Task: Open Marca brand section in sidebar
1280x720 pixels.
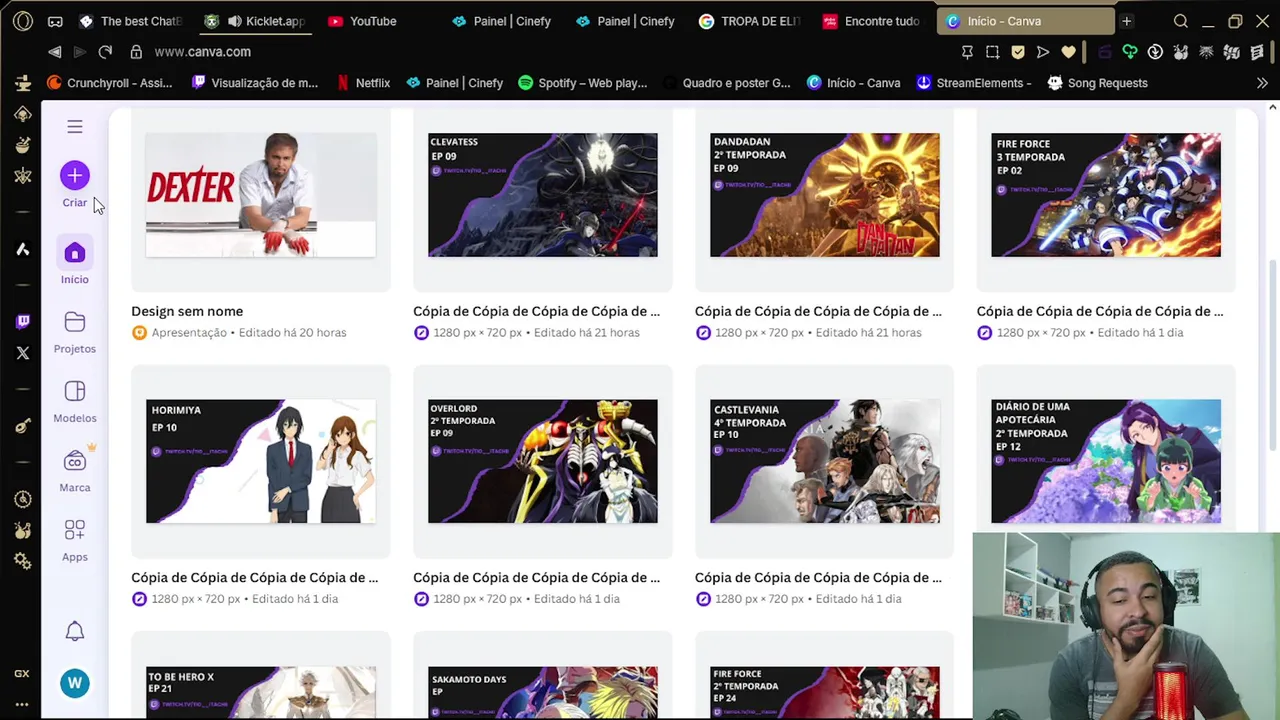Action: tap(75, 470)
